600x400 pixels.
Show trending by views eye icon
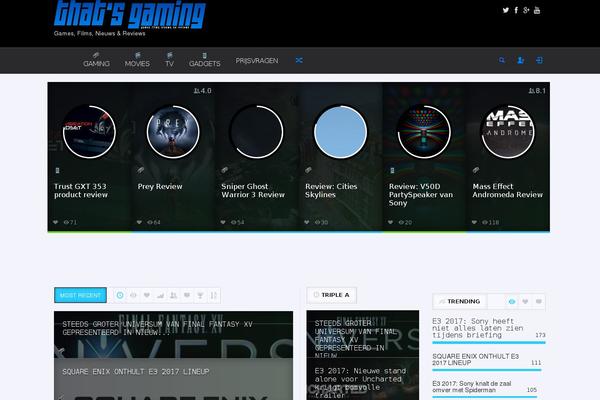point(512,302)
